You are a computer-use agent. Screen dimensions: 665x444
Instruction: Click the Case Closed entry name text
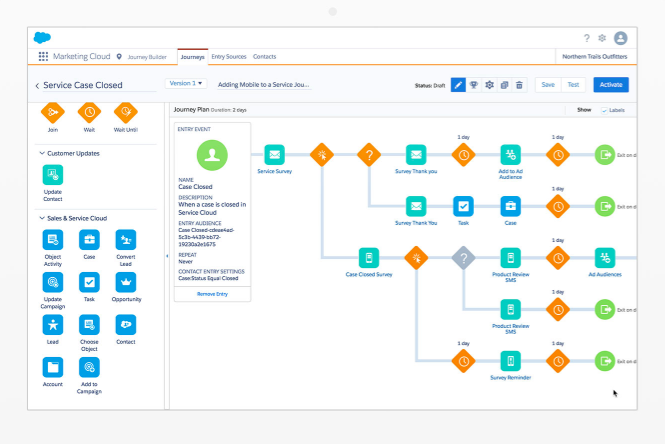195,187
